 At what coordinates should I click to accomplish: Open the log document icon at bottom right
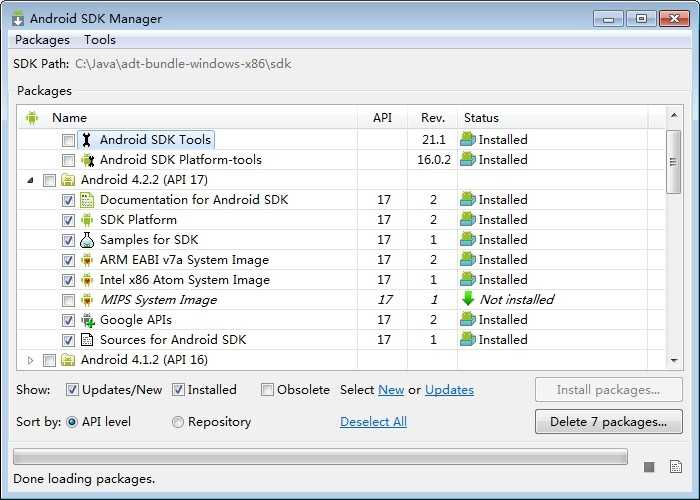(676, 467)
